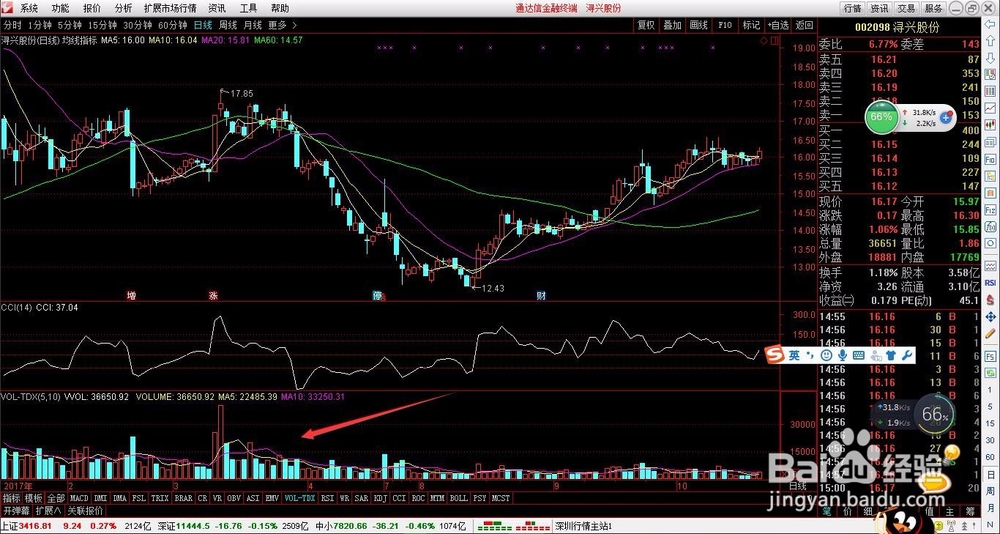Click the down arrow icon in right toolbar
The width and height of the screenshot is (1000, 534).
tap(990, 58)
